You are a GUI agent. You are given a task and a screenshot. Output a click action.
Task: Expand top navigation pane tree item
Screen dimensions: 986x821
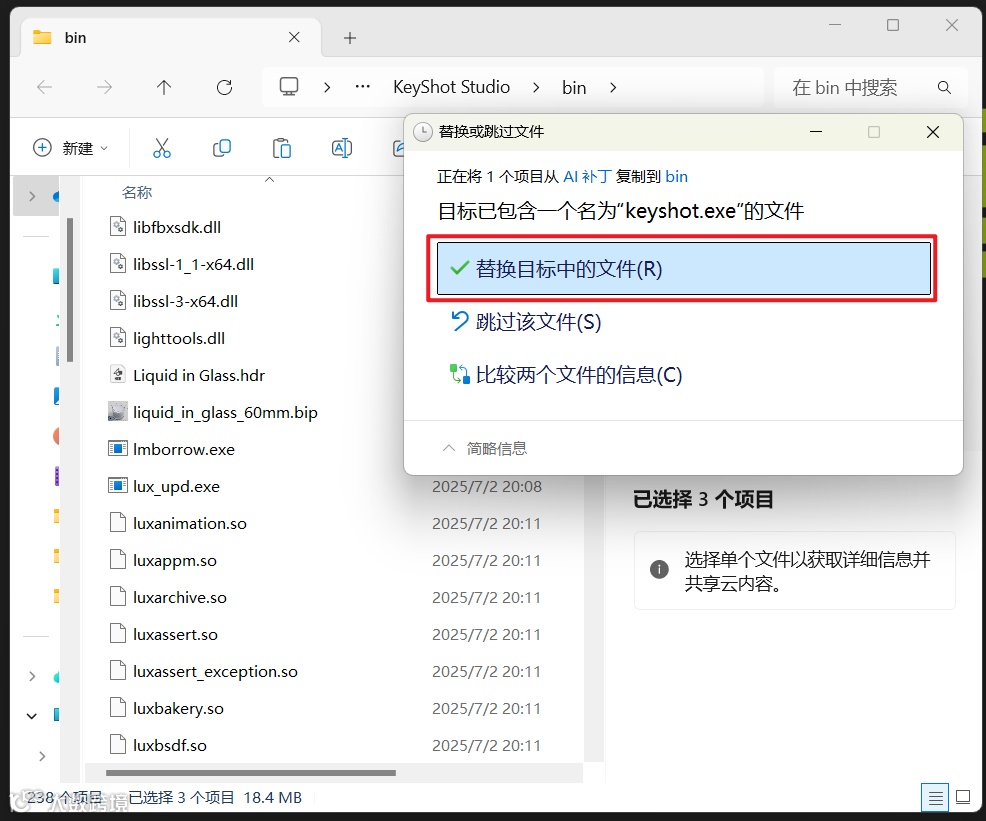pos(32,196)
